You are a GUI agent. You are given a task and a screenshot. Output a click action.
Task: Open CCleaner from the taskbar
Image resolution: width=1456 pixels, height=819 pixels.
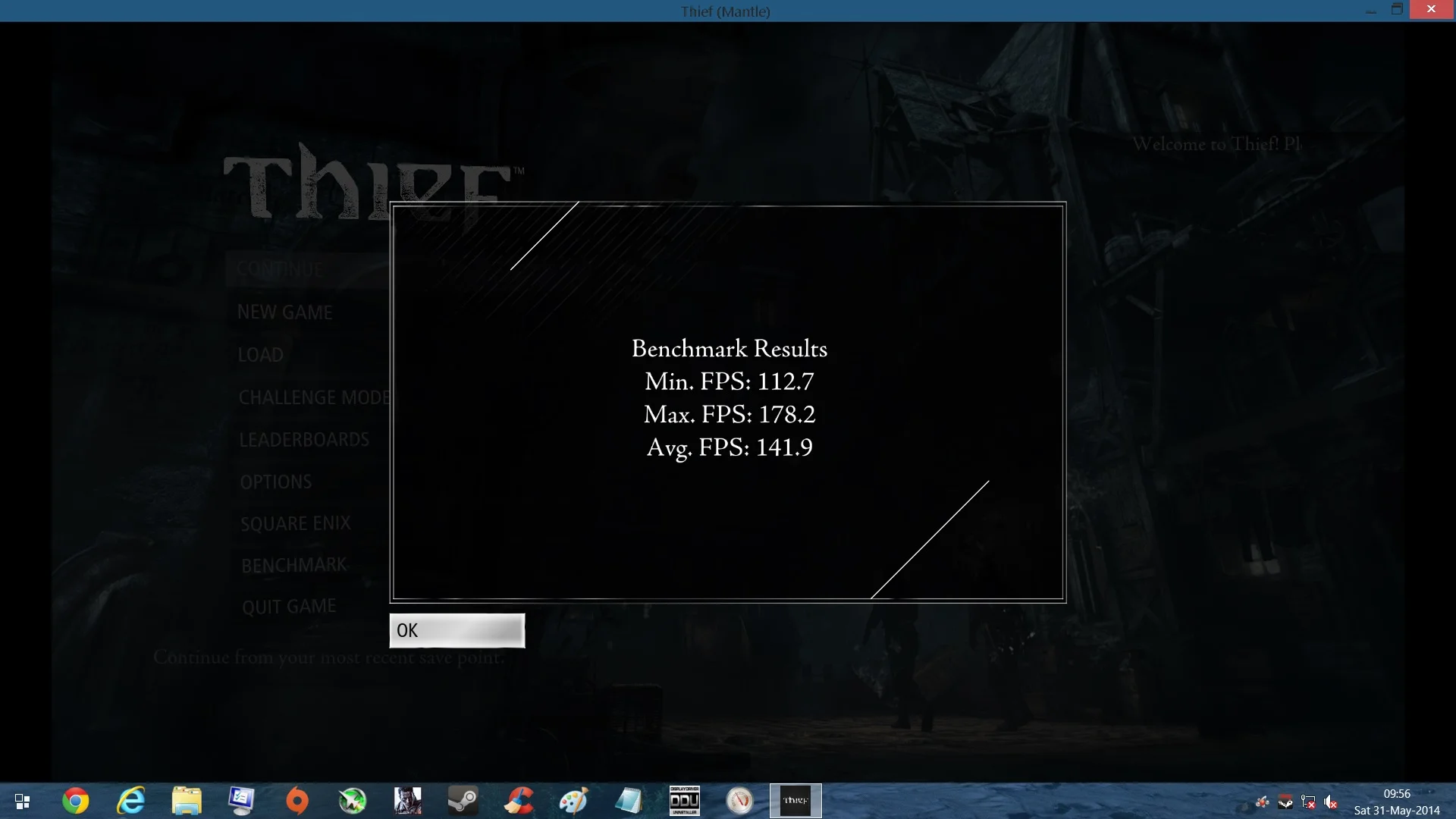pos(519,801)
